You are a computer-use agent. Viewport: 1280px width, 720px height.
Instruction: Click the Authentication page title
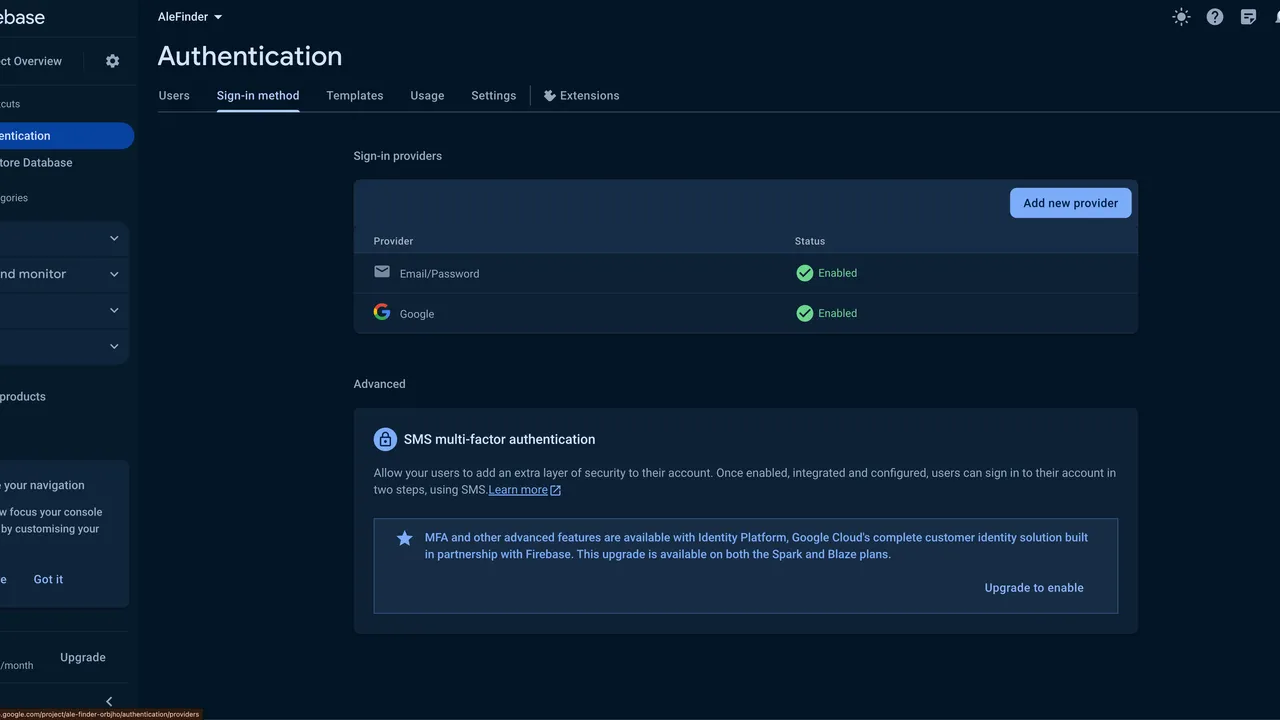pos(250,56)
